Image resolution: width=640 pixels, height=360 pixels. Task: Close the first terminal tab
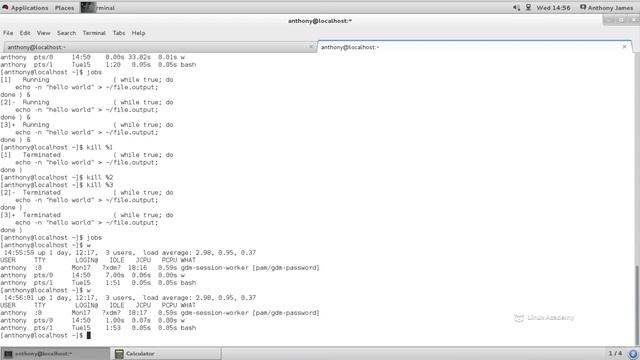pos(311,47)
